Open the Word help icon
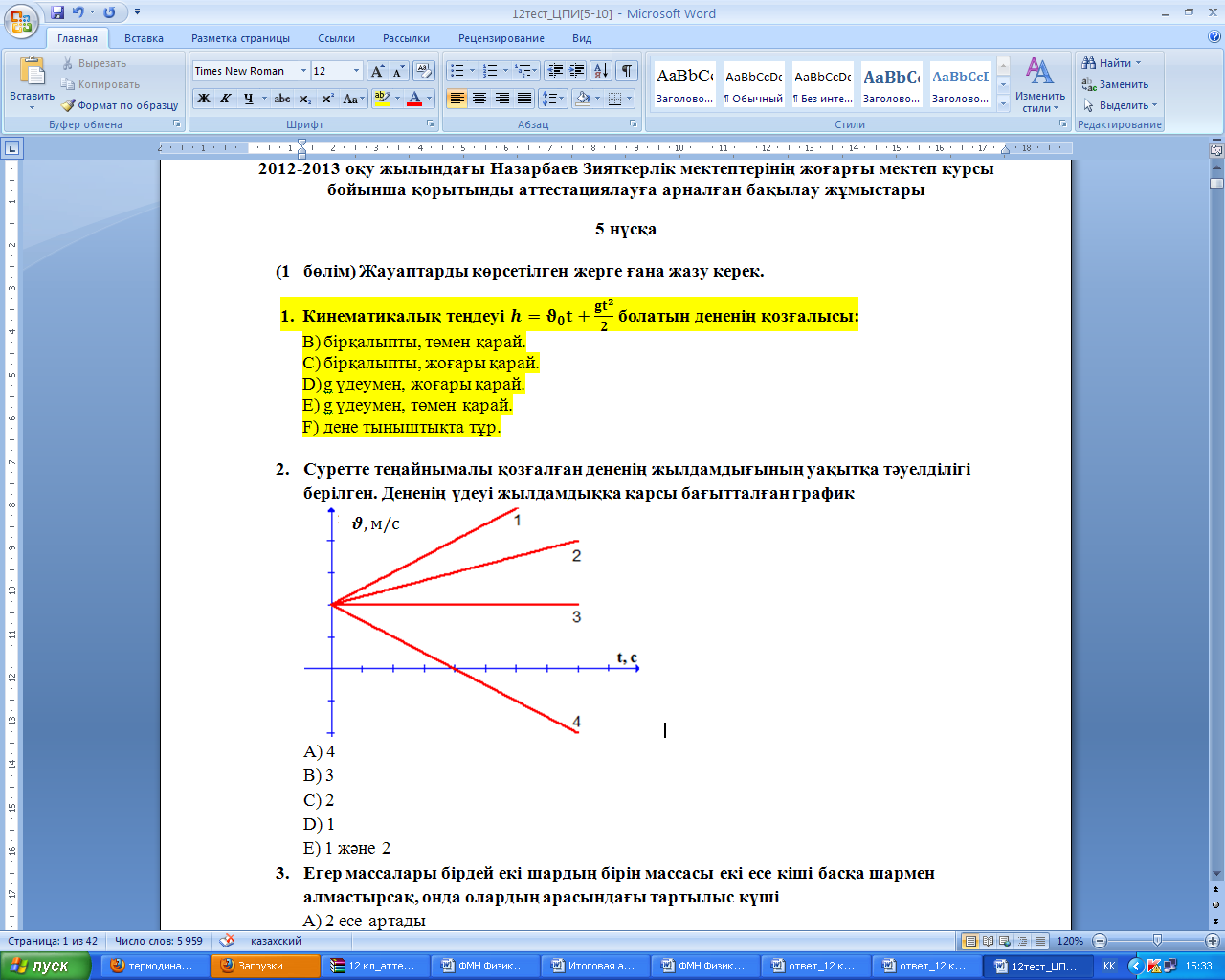The height and width of the screenshot is (980, 1225). pyautogui.click(x=1214, y=37)
